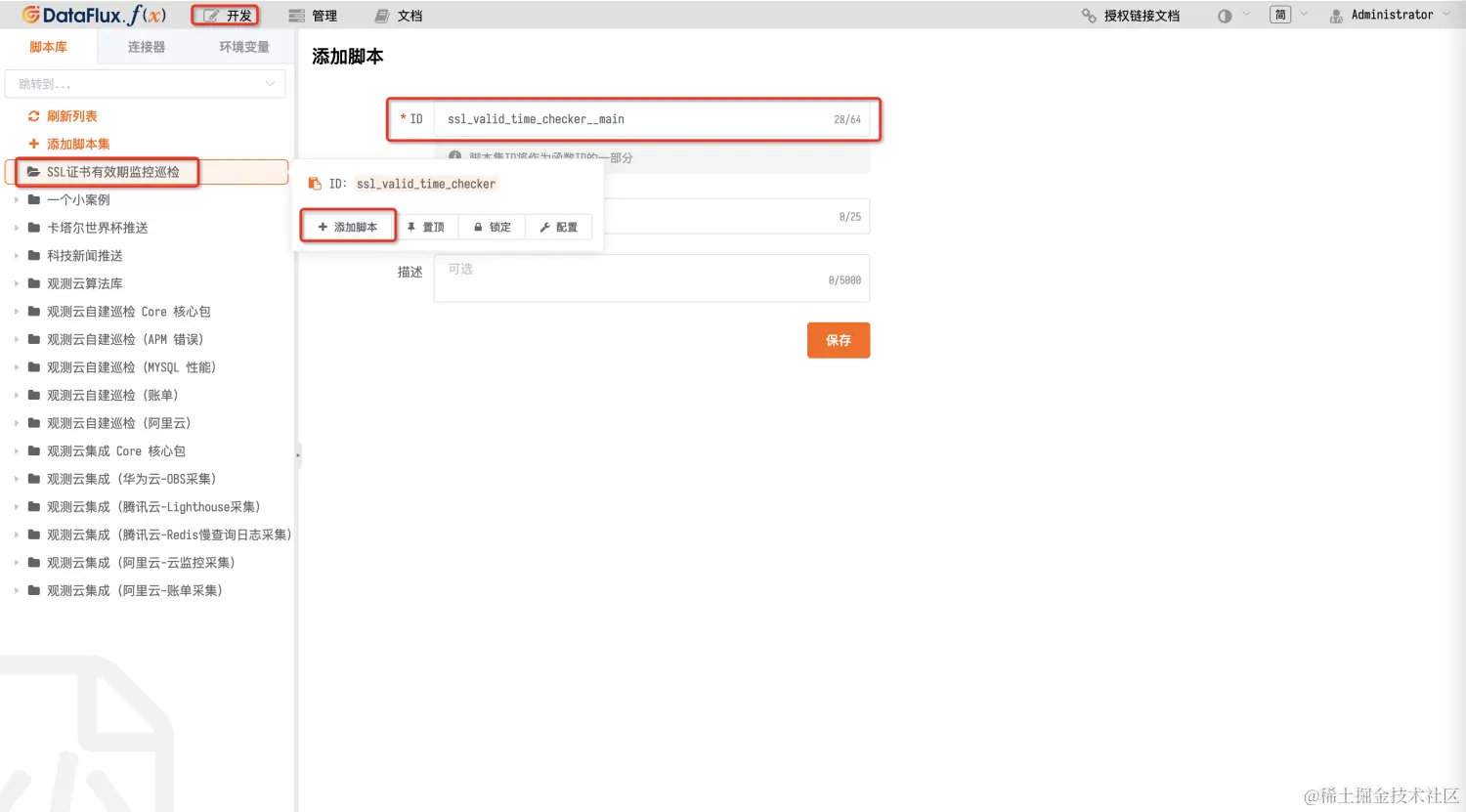
Task: Copy ID icon beside ssl_valid_time_checker
Action: (315, 184)
